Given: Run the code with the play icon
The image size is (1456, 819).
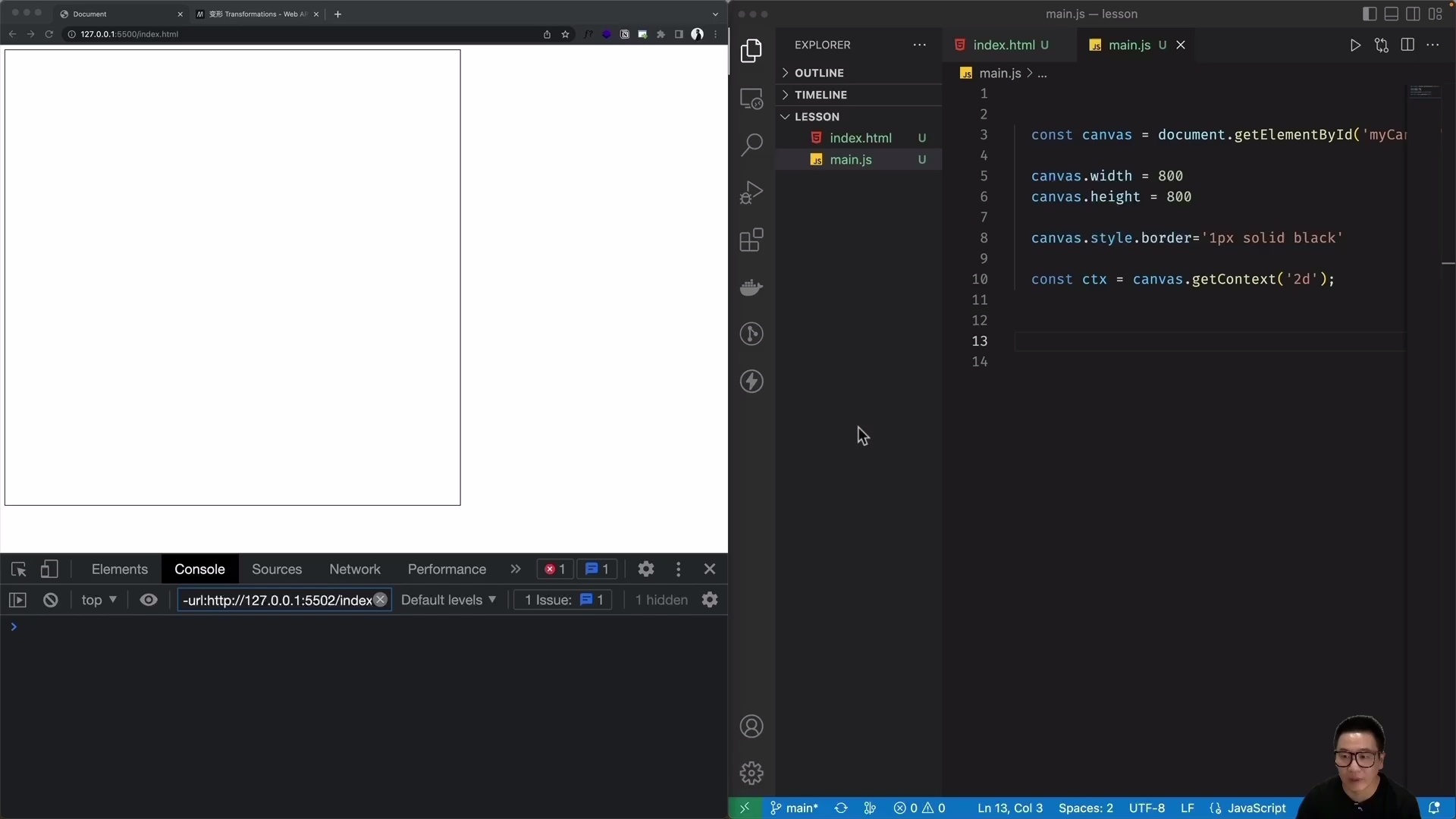Looking at the screenshot, I should [1355, 45].
